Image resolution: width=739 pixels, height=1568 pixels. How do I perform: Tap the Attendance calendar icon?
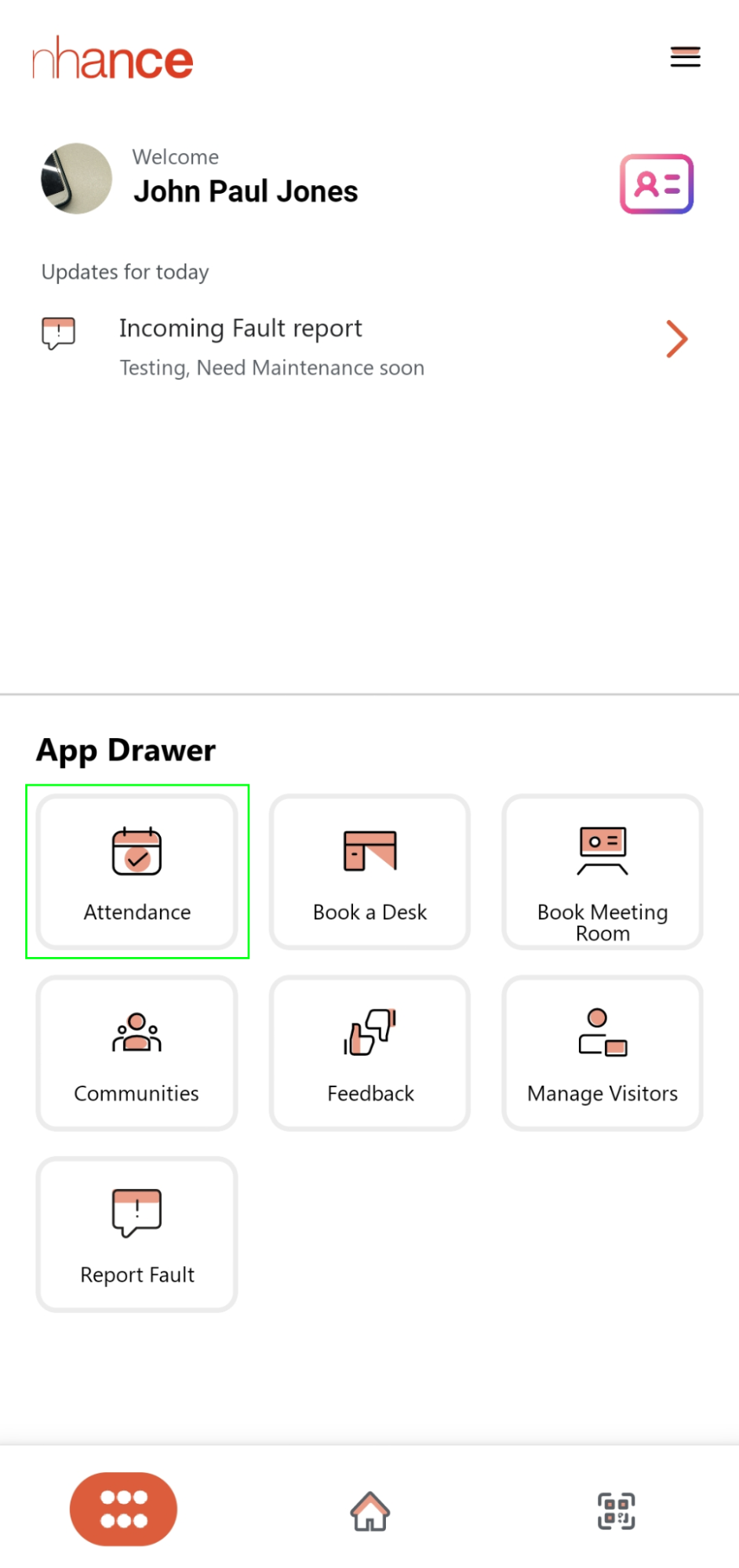click(137, 851)
